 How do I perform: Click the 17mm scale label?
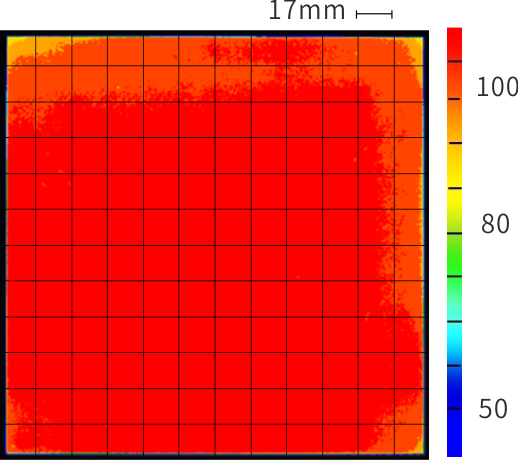pos(307,11)
